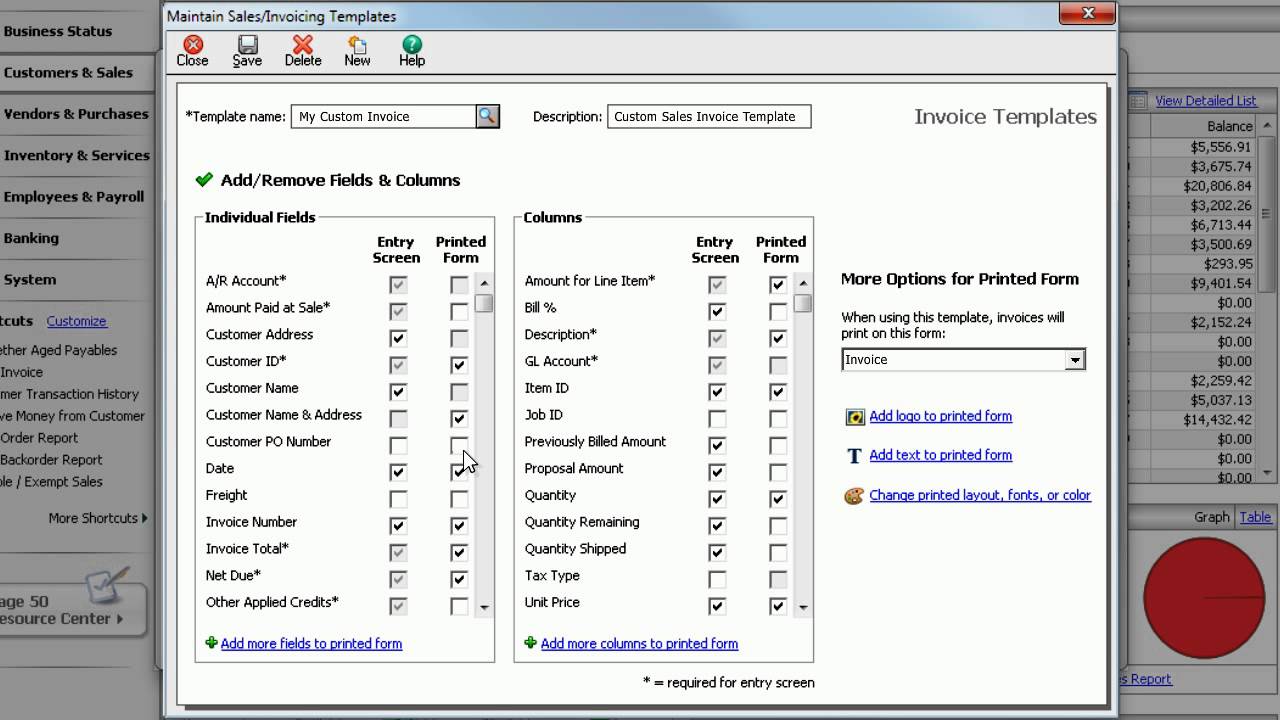Click the palette icon for layout change
1280x720 pixels.
pos(854,496)
